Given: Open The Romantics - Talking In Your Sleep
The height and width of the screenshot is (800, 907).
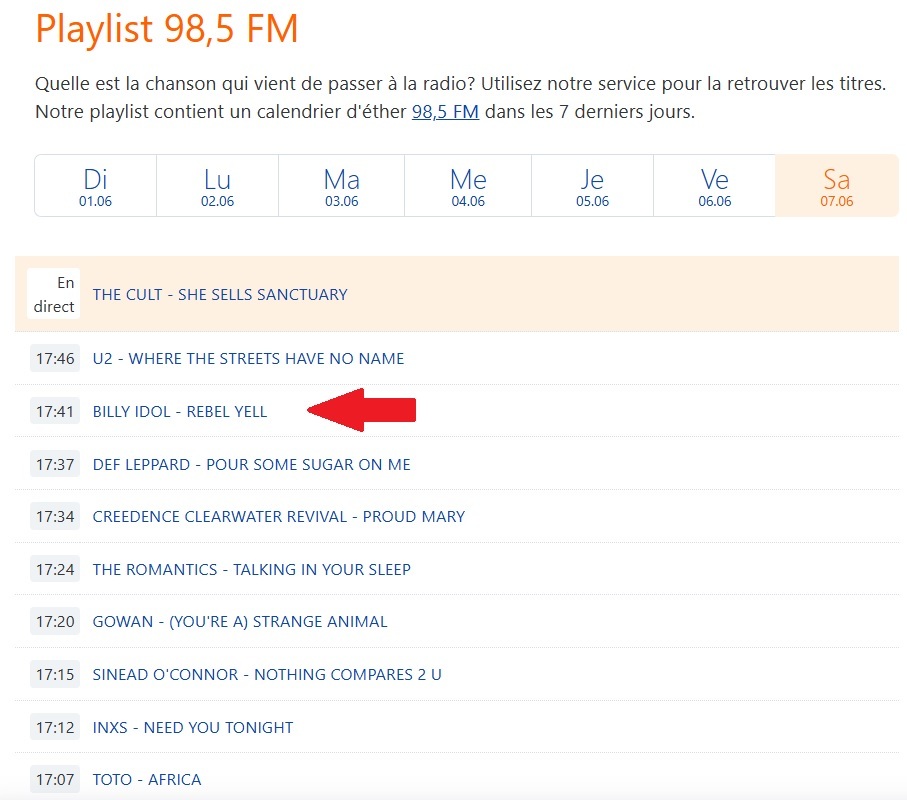Looking at the screenshot, I should pos(251,569).
